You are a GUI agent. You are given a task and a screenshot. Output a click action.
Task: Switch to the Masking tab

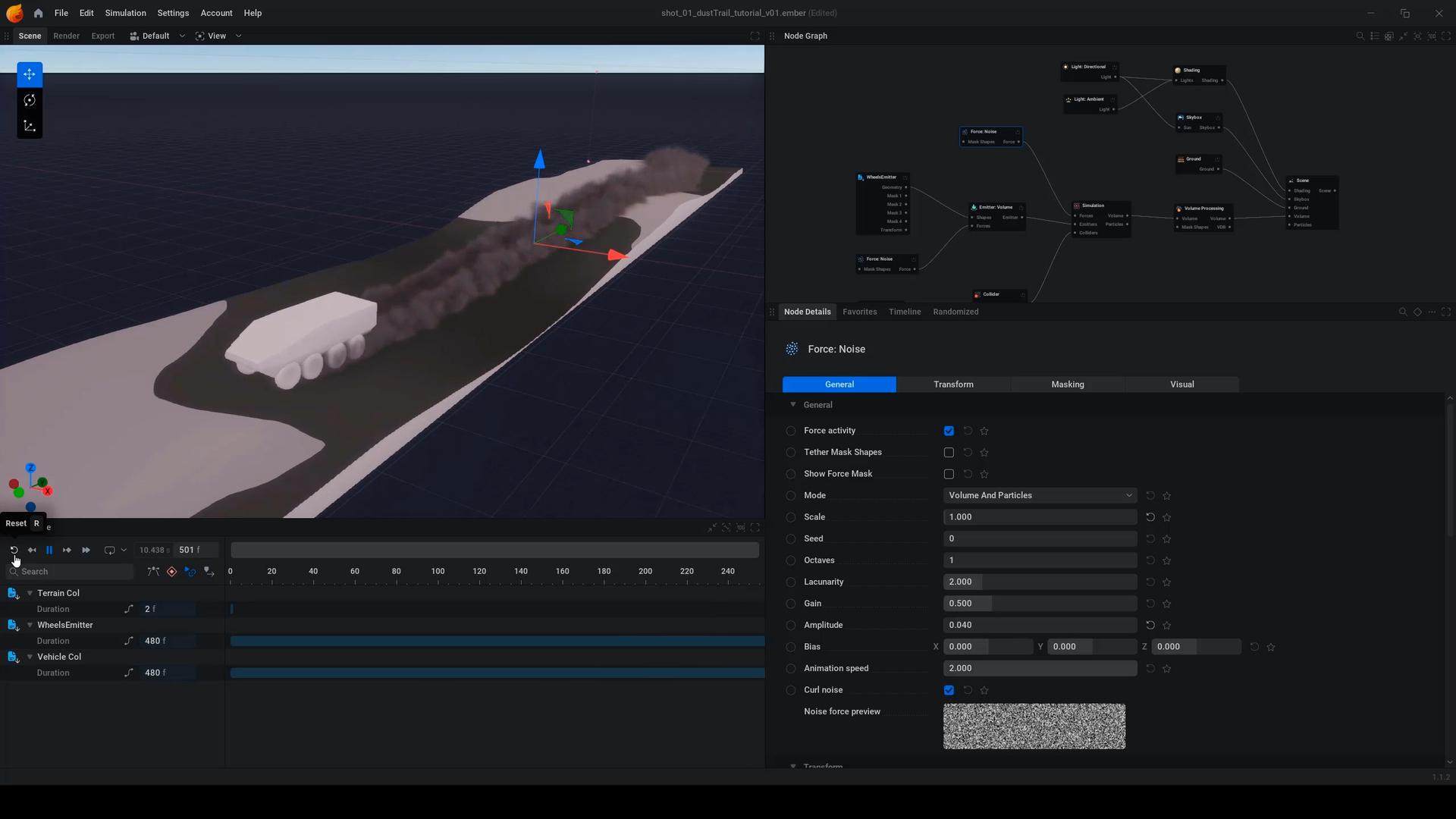[x=1067, y=384]
